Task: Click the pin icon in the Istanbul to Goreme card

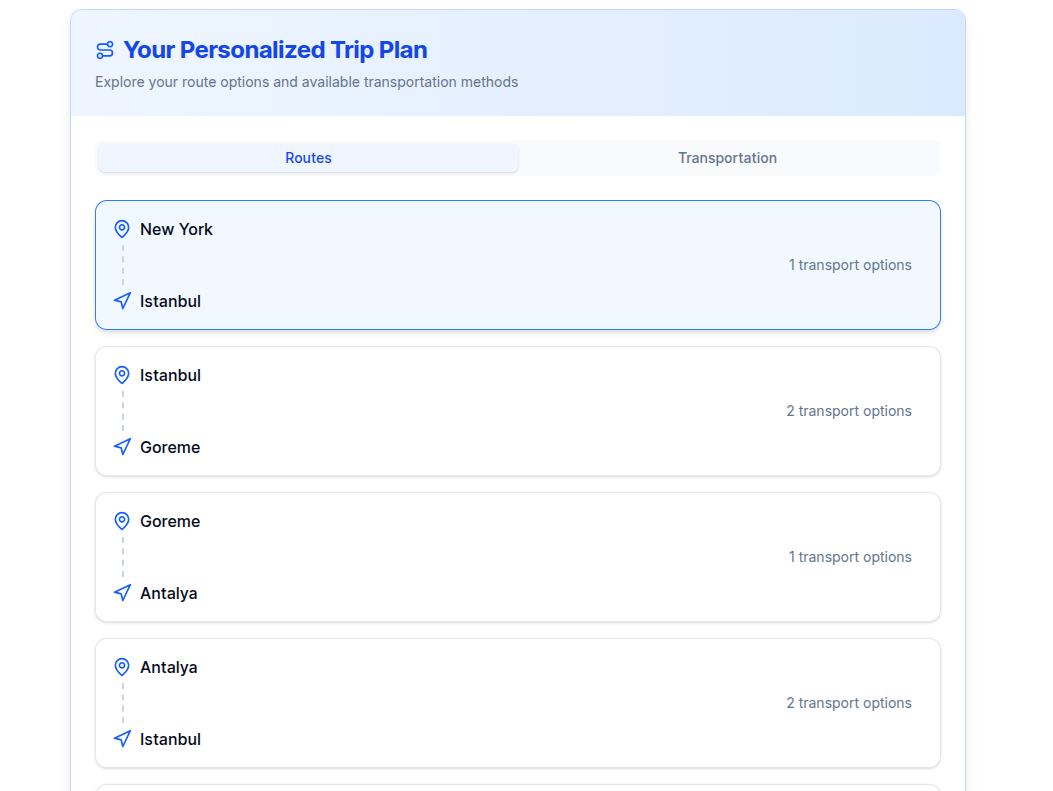Action: click(x=122, y=375)
